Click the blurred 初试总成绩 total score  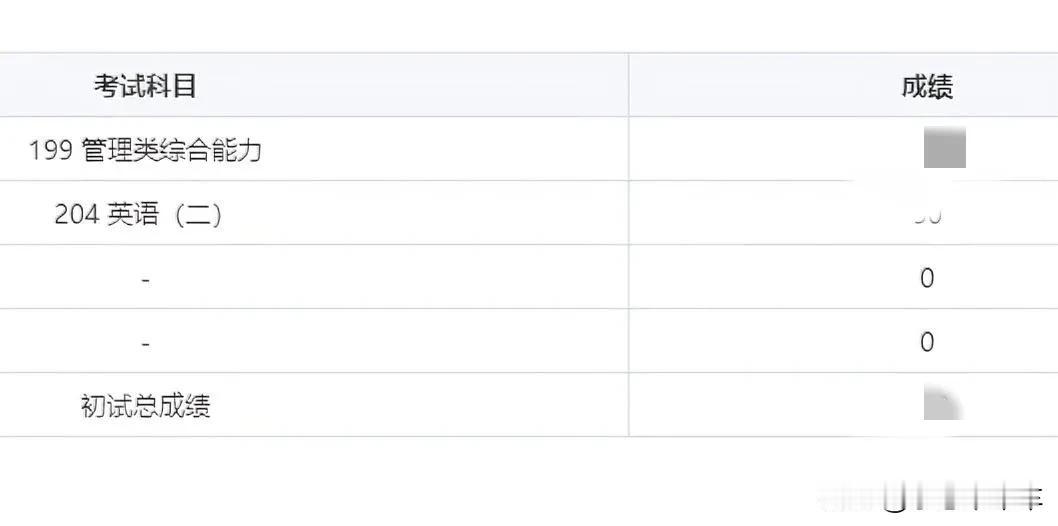click(943, 403)
